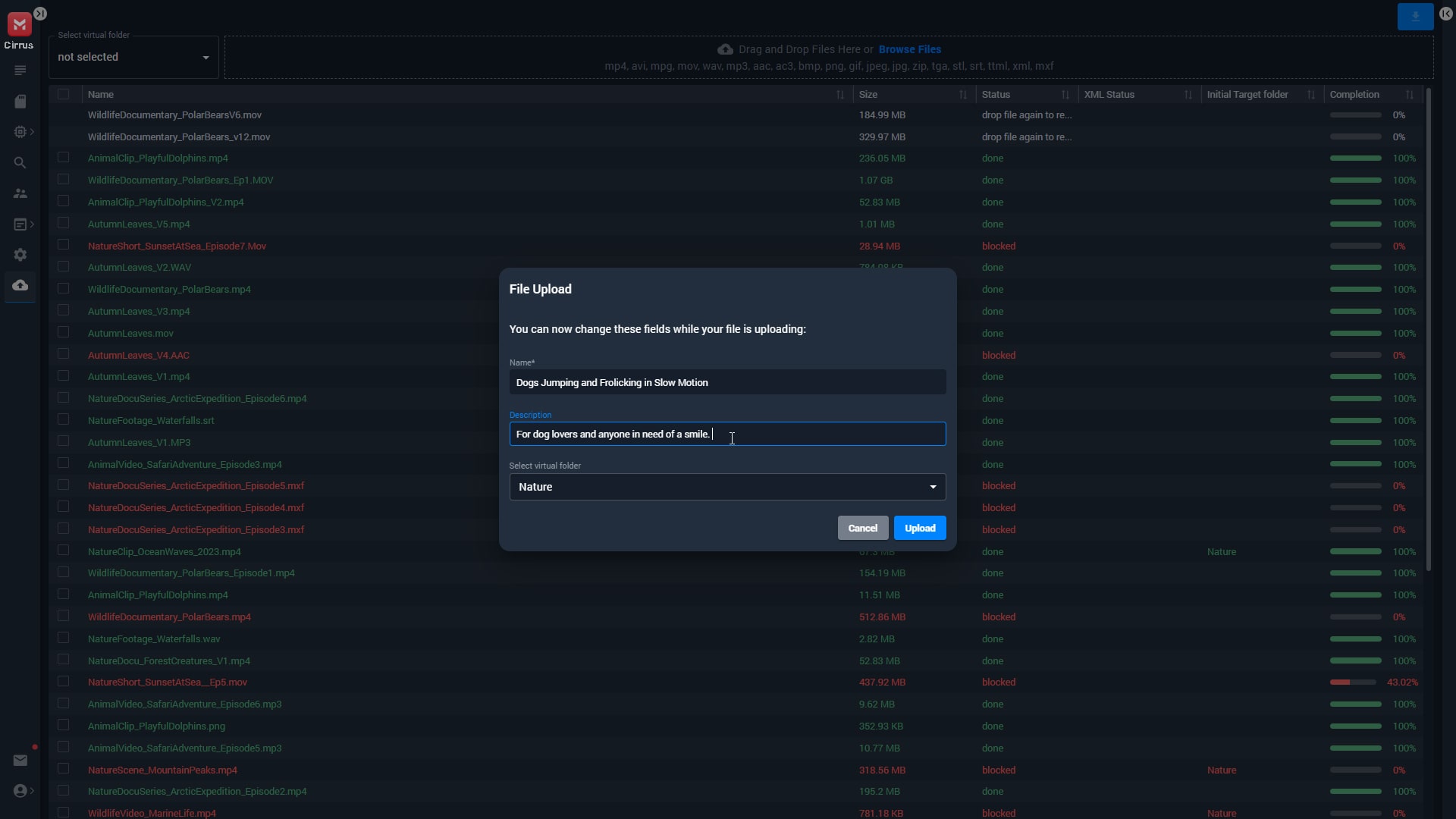The image size is (1456, 819).
Task: Click the blue Upload button
Action: tap(919, 529)
